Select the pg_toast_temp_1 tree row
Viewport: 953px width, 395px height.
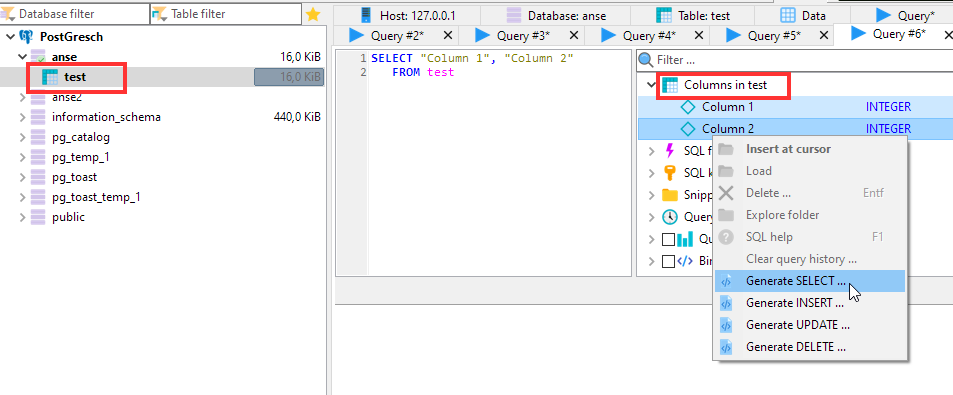pyautogui.click(x=163, y=198)
